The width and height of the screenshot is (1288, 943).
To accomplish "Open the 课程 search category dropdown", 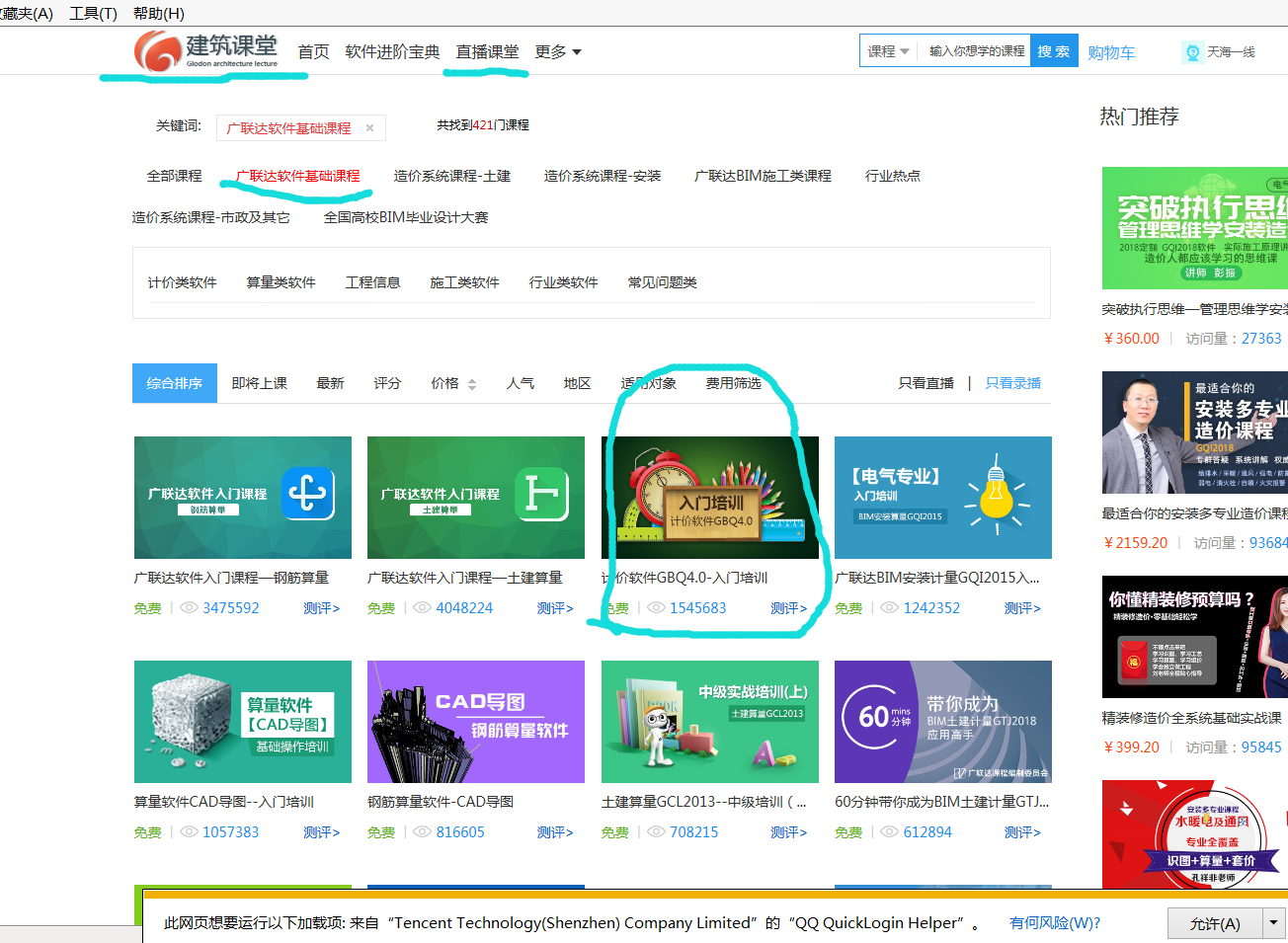I will (888, 51).
